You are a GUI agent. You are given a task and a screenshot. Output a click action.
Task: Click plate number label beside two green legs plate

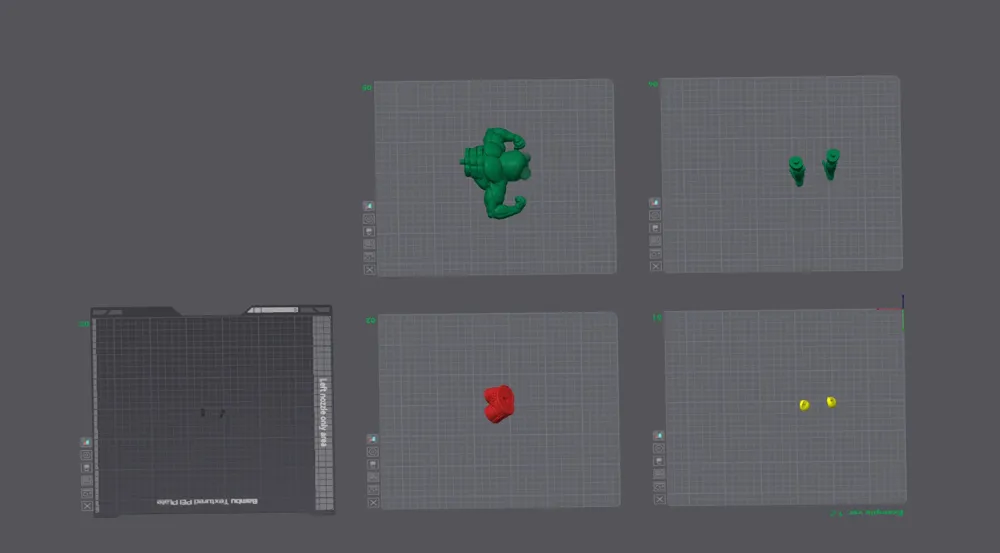click(x=652, y=84)
